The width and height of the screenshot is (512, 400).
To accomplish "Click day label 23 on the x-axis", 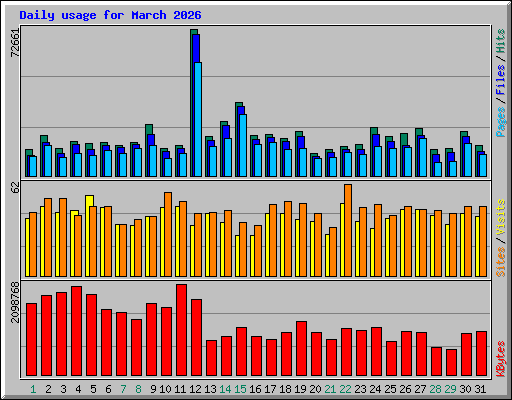I will 360,389.
